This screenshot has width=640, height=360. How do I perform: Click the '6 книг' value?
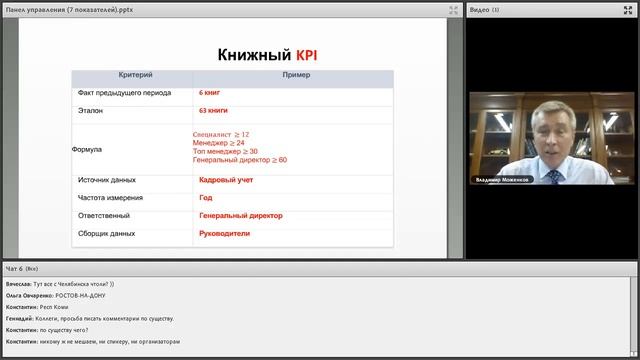[x=209, y=93]
